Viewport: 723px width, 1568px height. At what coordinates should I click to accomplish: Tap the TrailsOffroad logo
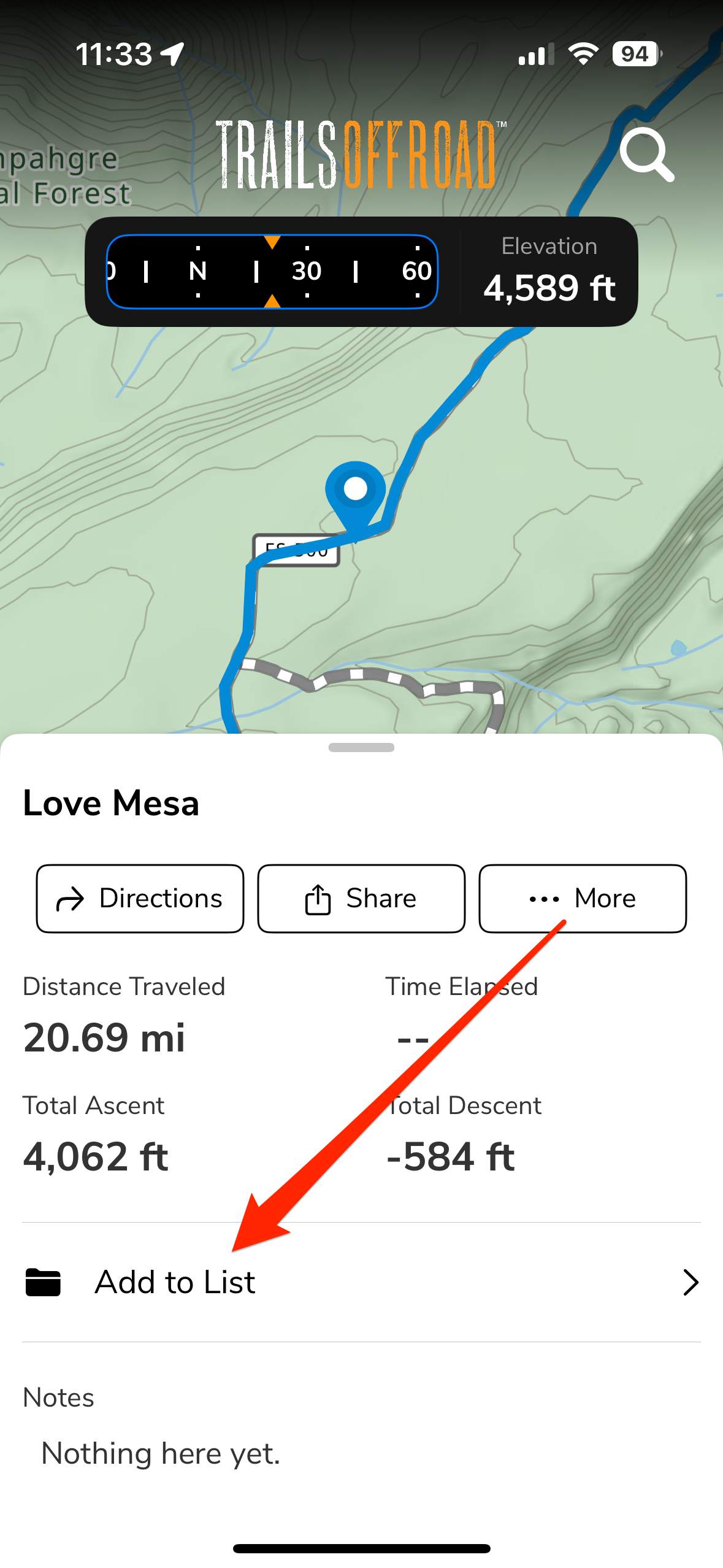coord(361,155)
